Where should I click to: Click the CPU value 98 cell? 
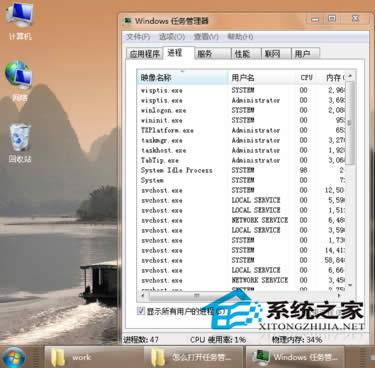pyautogui.click(x=303, y=170)
